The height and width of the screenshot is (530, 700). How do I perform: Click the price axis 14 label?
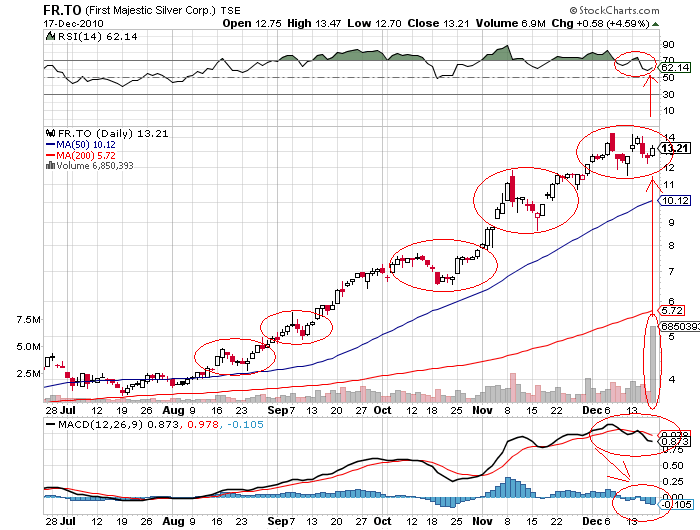pyautogui.click(x=669, y=137)
